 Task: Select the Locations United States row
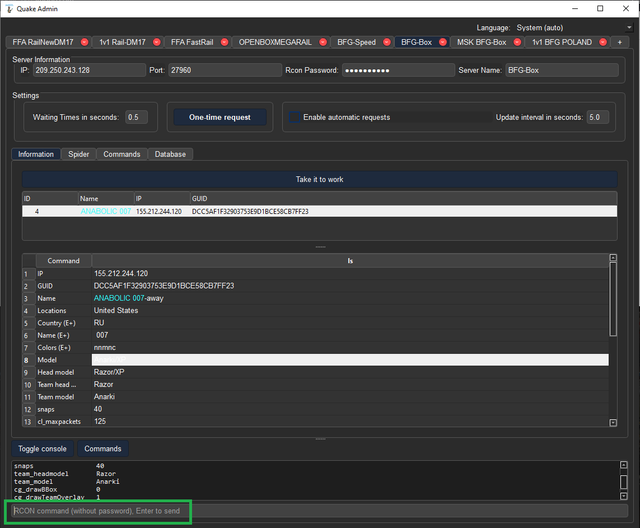[x=315, y=311]
